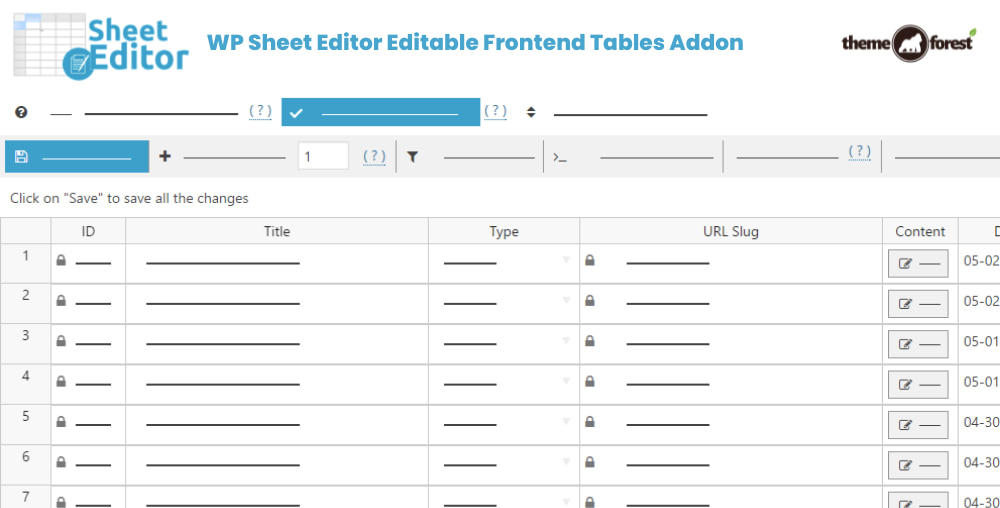Click the rows number input field
The height and width of the screenshot is (508, 1000).
[x=323, y=156]
